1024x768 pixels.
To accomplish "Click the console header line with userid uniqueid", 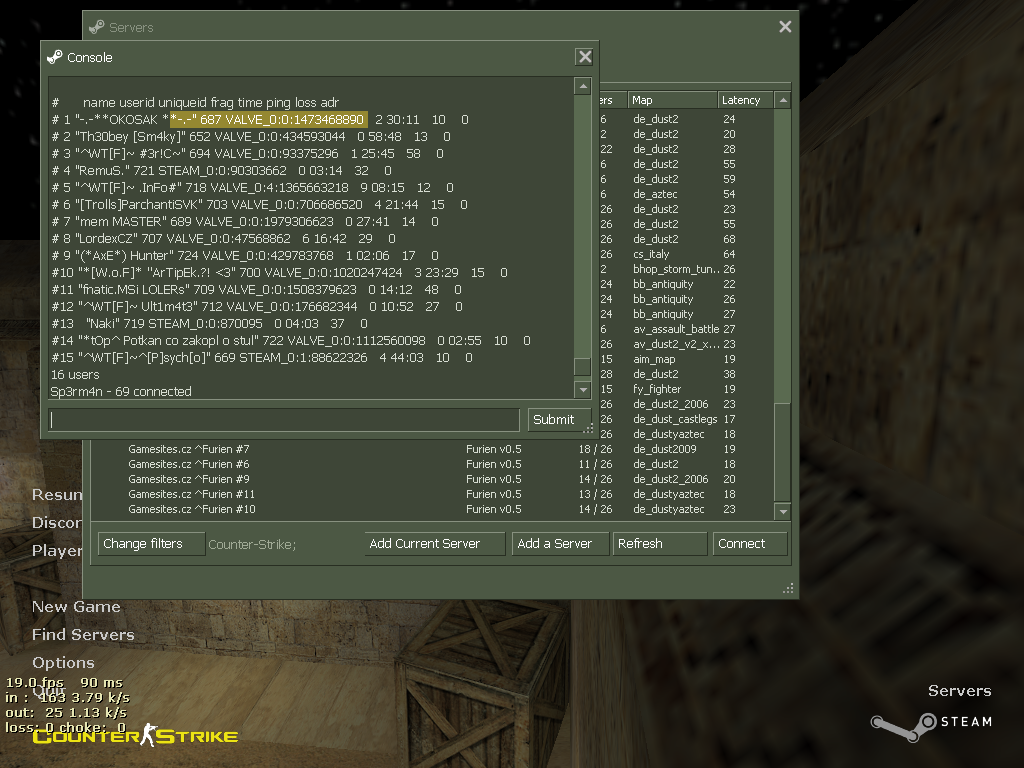I will (x=195, y=103).
